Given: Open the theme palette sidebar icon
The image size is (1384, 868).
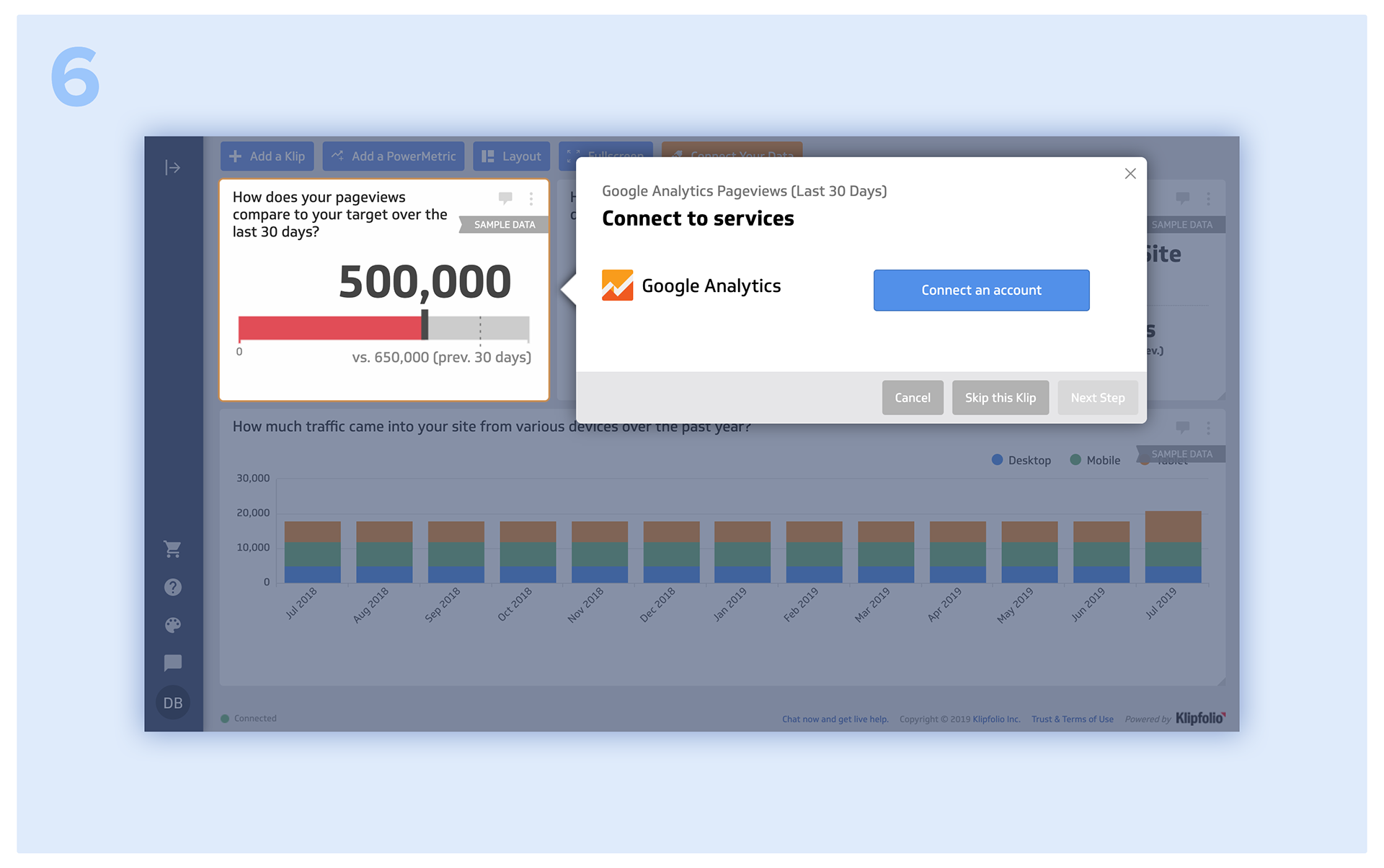Looking at the screenshot, I should pos(172,625).
